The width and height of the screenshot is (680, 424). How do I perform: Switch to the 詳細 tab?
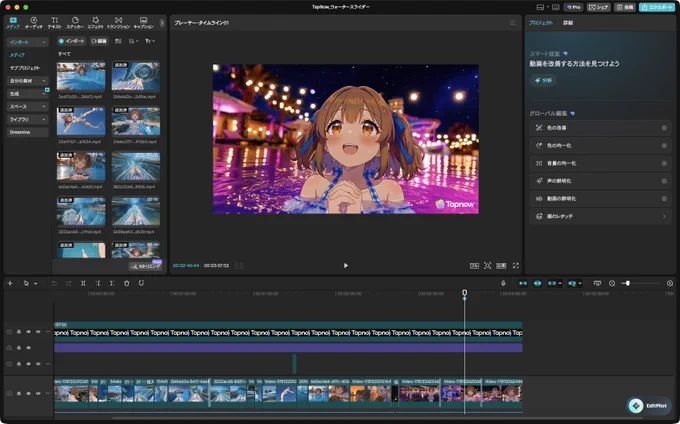[x=568, y=23]
